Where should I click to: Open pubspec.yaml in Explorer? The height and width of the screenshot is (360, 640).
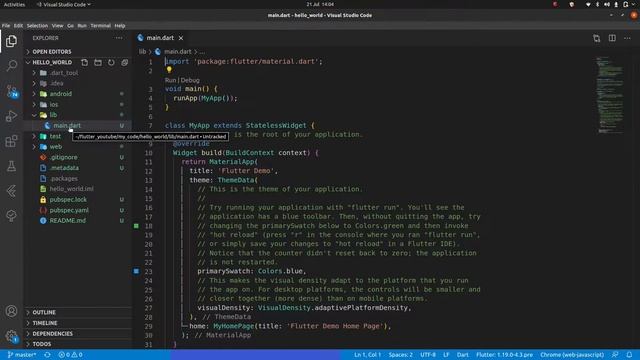pyautogui.click(x=69, y=210)
